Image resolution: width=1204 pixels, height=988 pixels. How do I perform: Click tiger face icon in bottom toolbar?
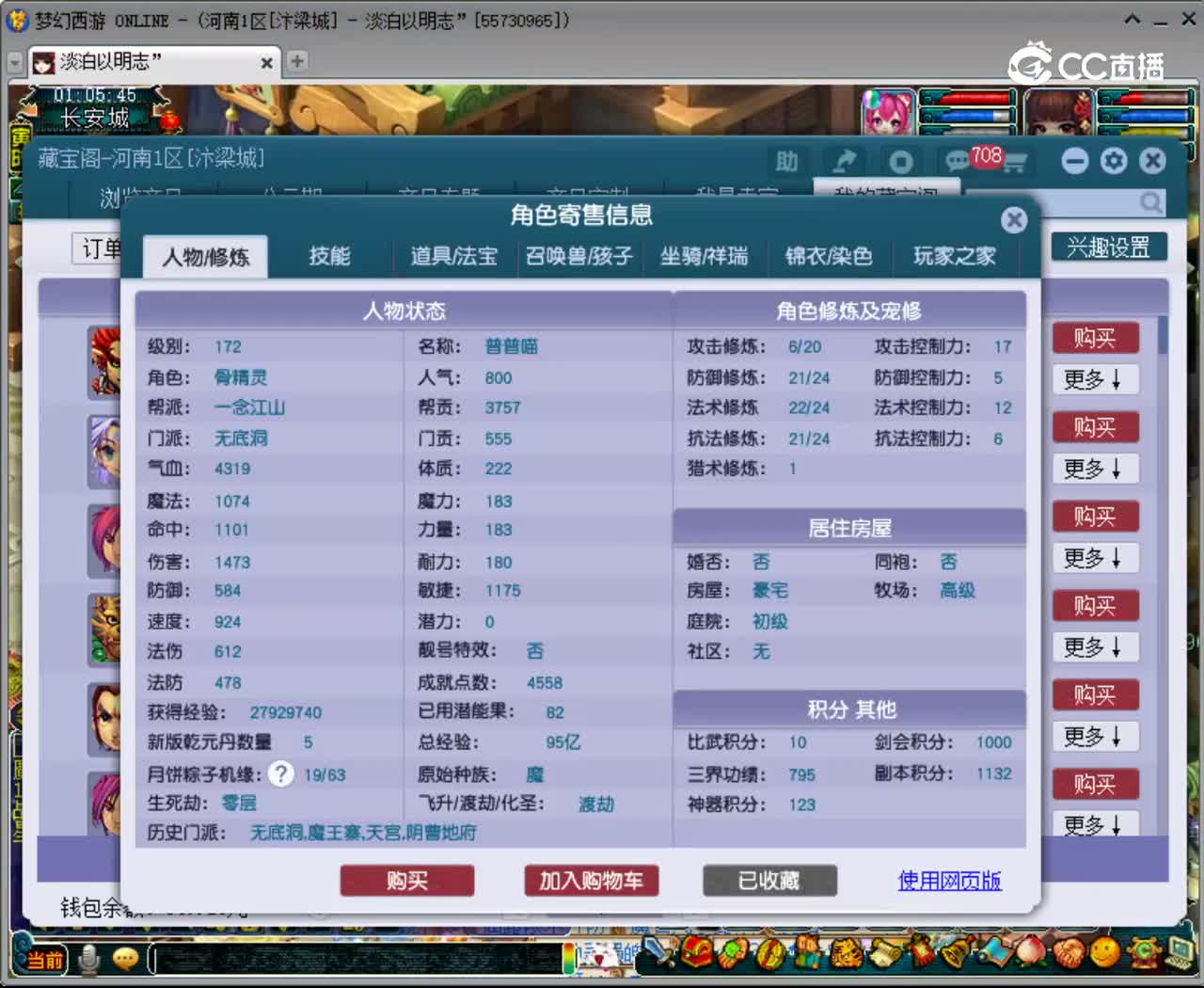[846, 953]
